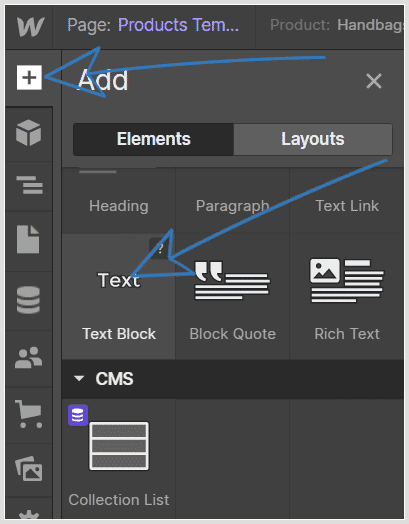409x524 pixels.
Task: Open the Settings gear icon
Action: pyautogui.click(x=29, y=515)
